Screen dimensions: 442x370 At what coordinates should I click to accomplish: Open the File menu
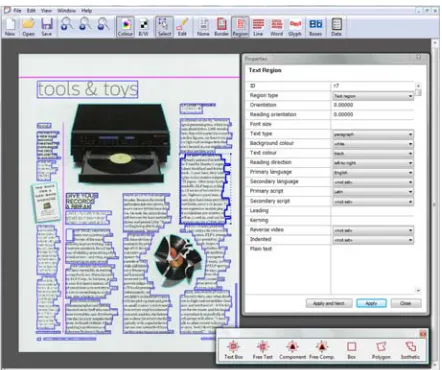(x=17, y=11)
